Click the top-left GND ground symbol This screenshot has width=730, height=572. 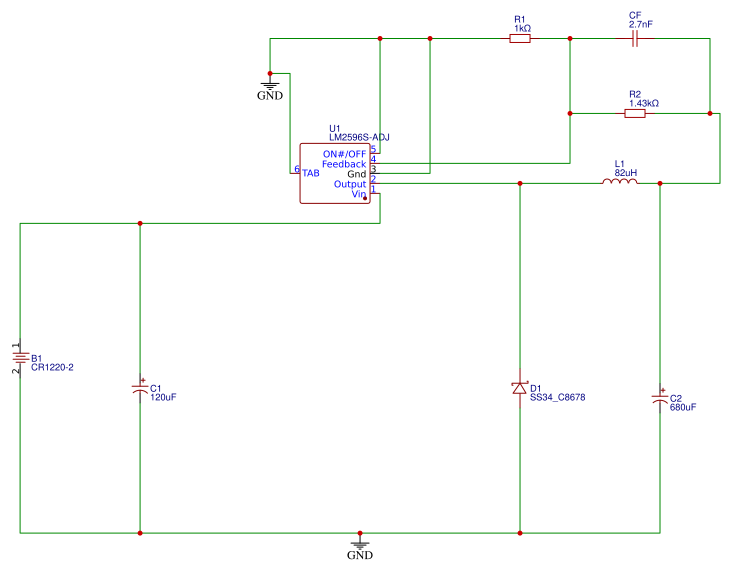pyautogui.click(x=270, y=88)
